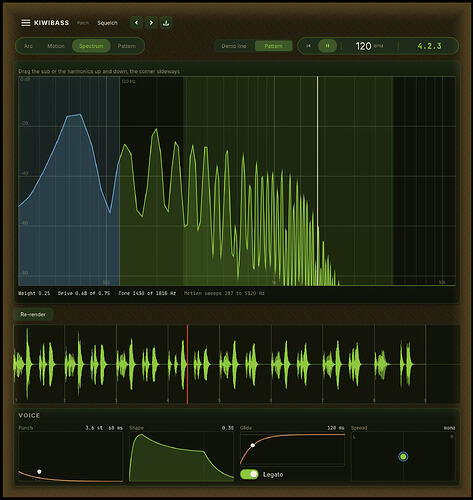Open the Pattern tab in the left tab group
Image resolution: width=473 pixels, height=500 pixels.
[127, 46]
